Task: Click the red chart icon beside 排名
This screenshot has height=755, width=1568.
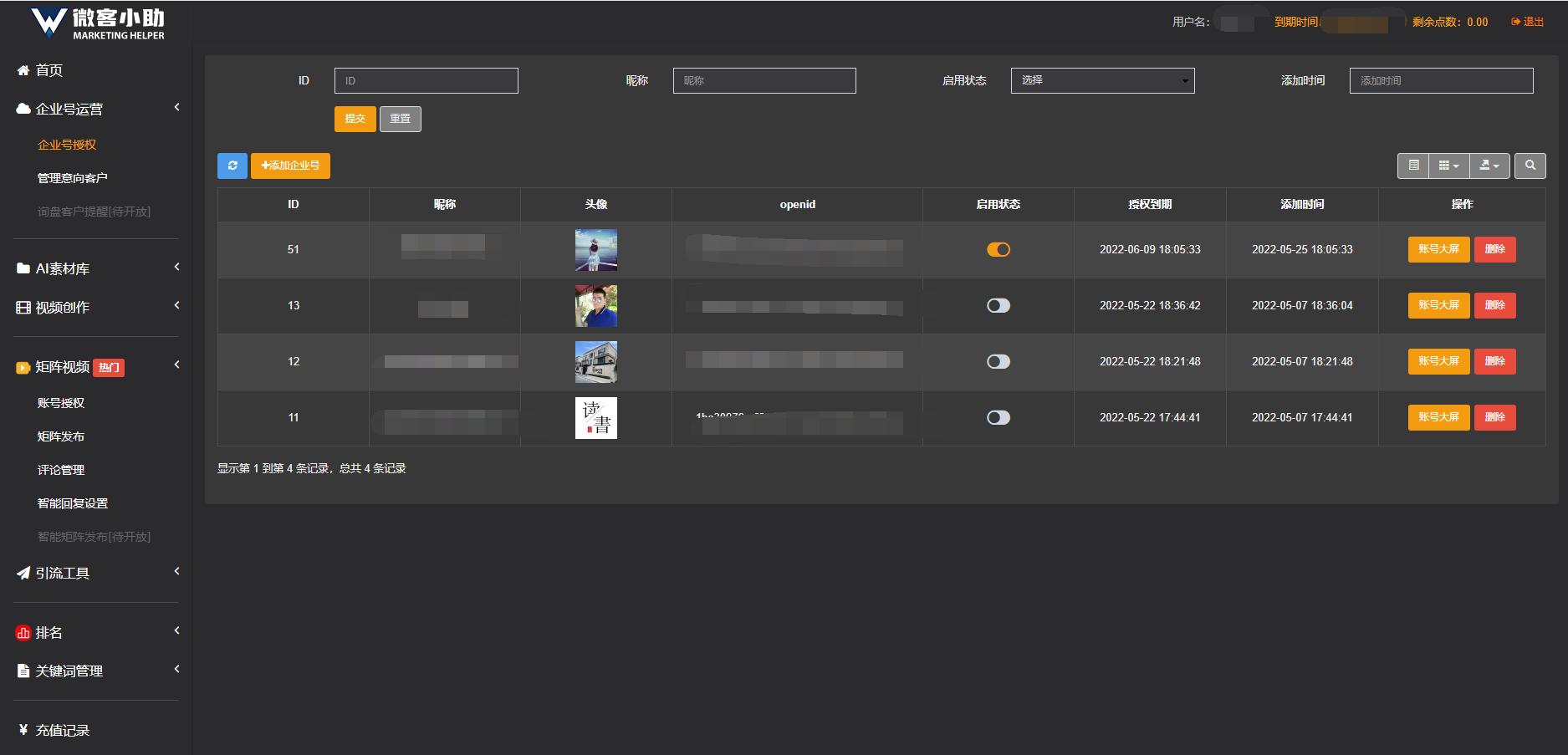Action: click(x=23, y=633)
